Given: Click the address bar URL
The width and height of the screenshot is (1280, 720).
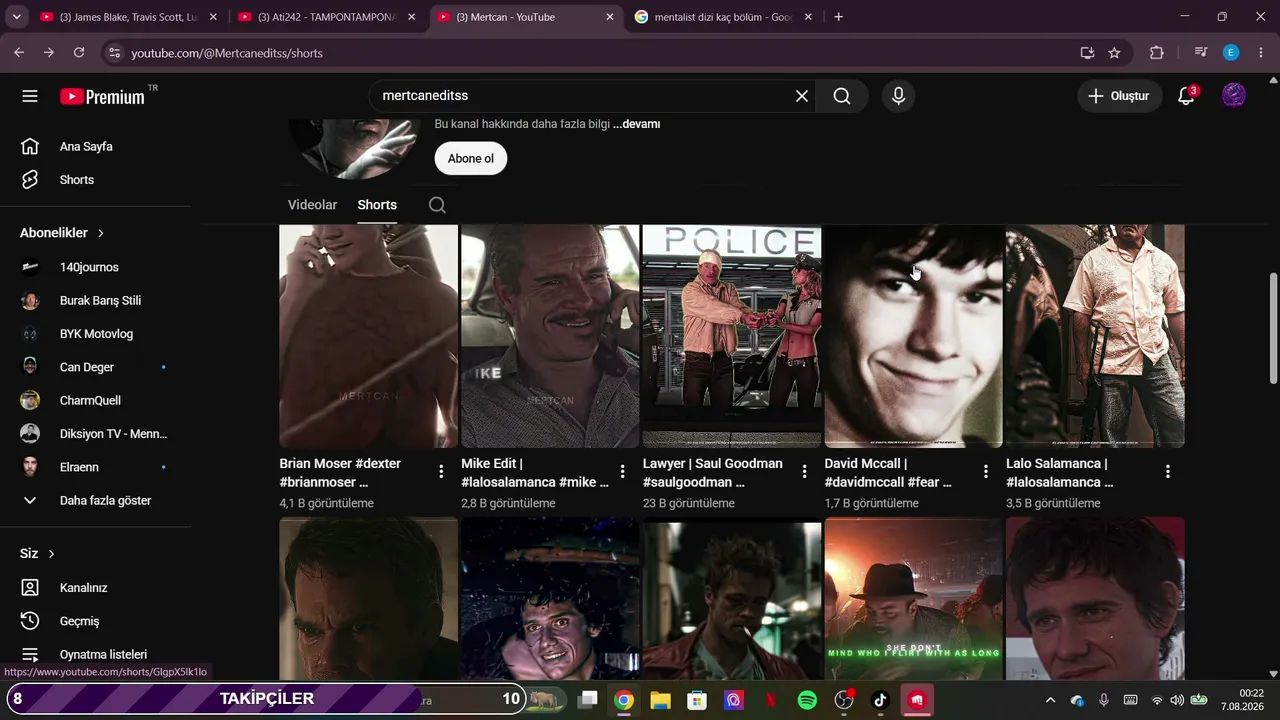Looking at the screenshot, I should pos(227,53).
